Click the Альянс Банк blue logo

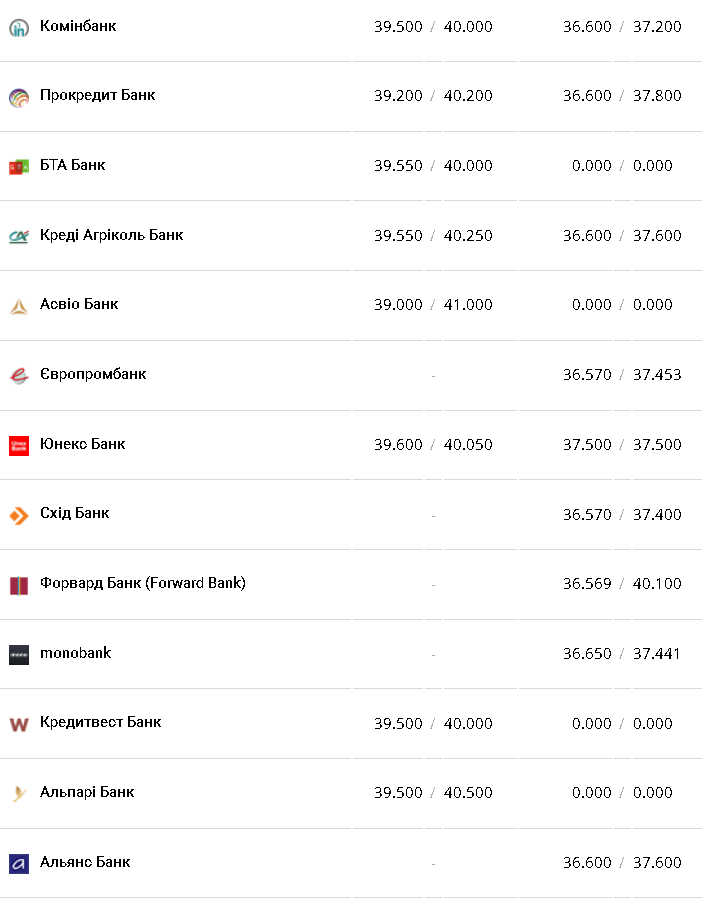(19, 864)
